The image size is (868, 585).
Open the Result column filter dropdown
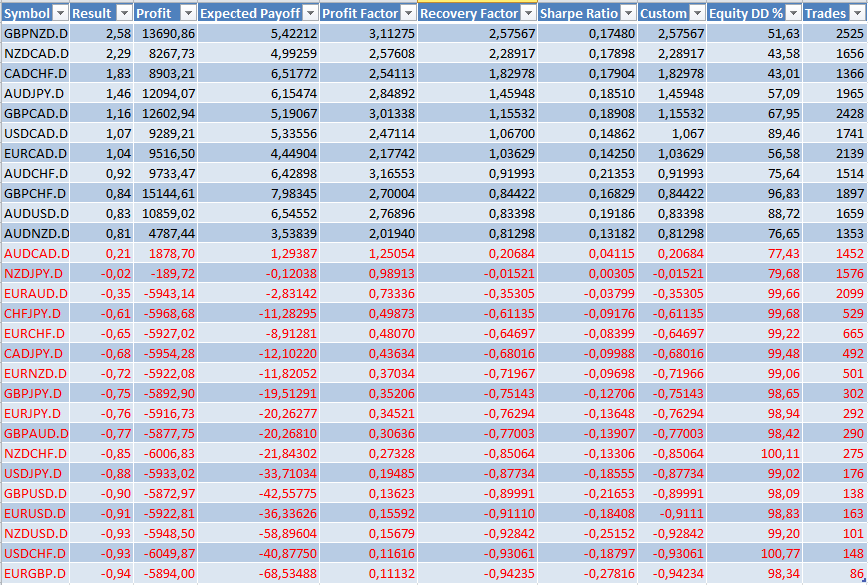(x=125, y=13)
